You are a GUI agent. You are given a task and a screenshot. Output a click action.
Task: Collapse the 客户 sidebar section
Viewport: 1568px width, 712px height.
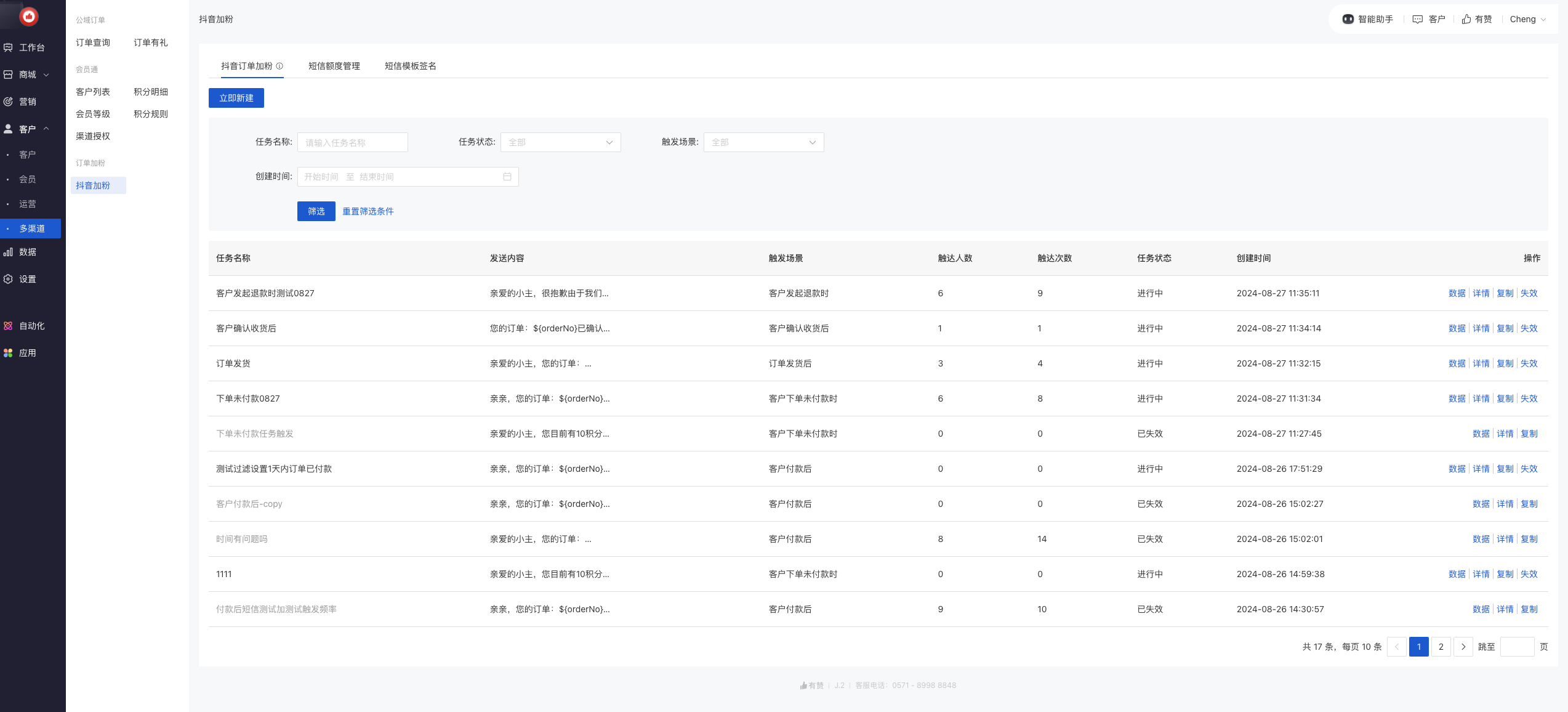click(46, 129)
